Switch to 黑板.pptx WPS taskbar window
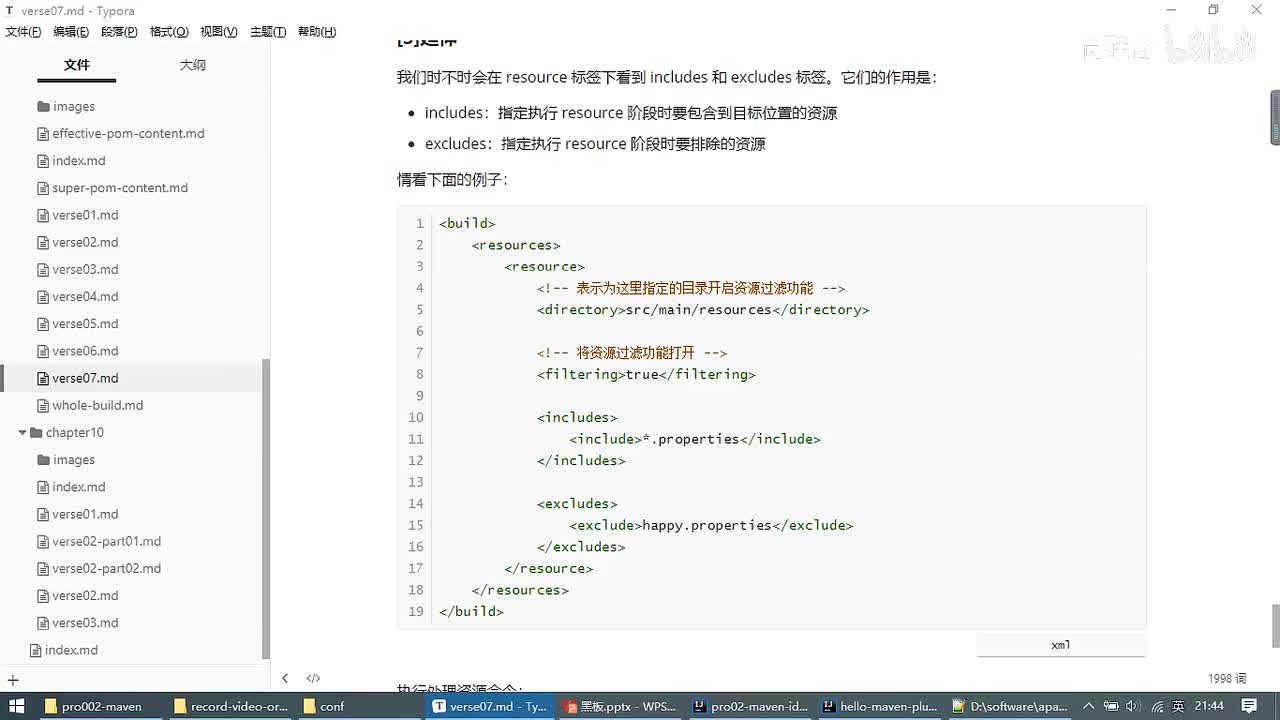Screen dimensions: 1280x720 (619, 706)
